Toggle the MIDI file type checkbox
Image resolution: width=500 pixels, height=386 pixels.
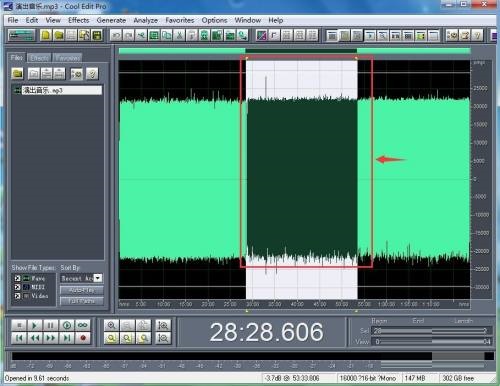[17, 287]
